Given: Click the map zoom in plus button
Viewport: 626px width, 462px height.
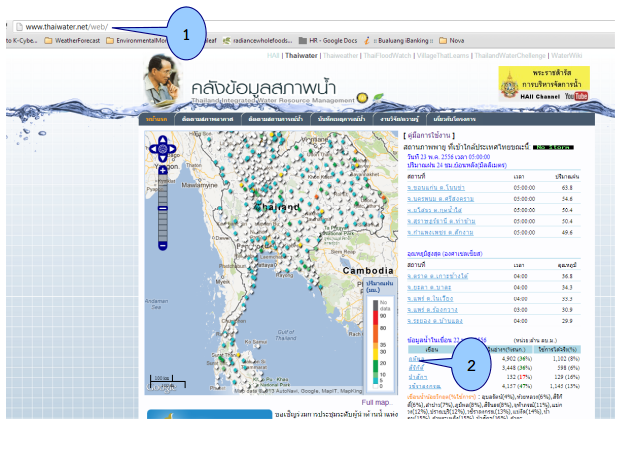Looking at the screenshot, I should pos(163,171).
